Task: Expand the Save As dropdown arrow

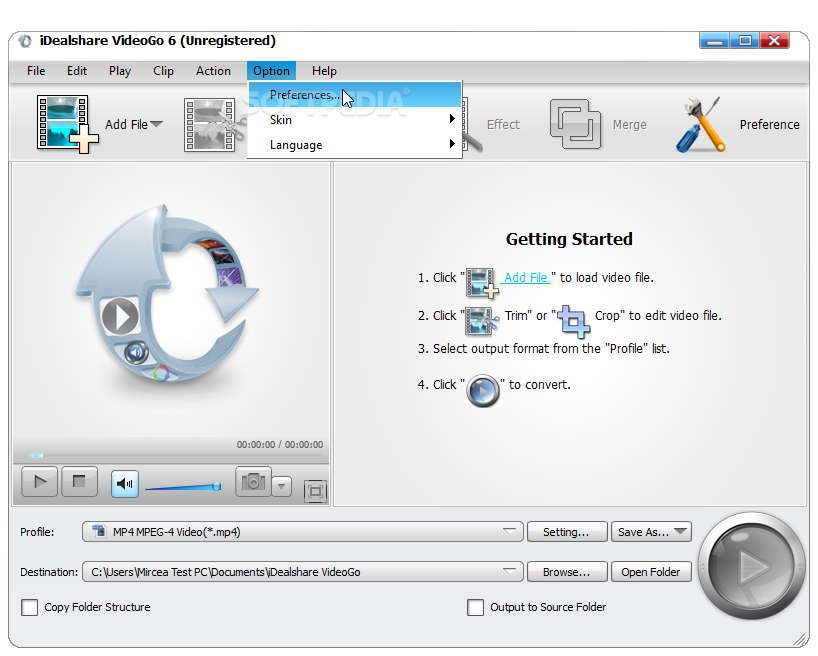Action: point(680,531)
